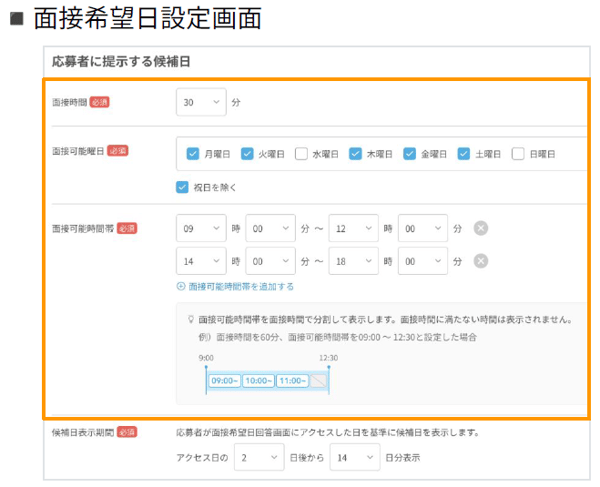
Task: Select the 09:00~ example slot
Action: (225, 381)
